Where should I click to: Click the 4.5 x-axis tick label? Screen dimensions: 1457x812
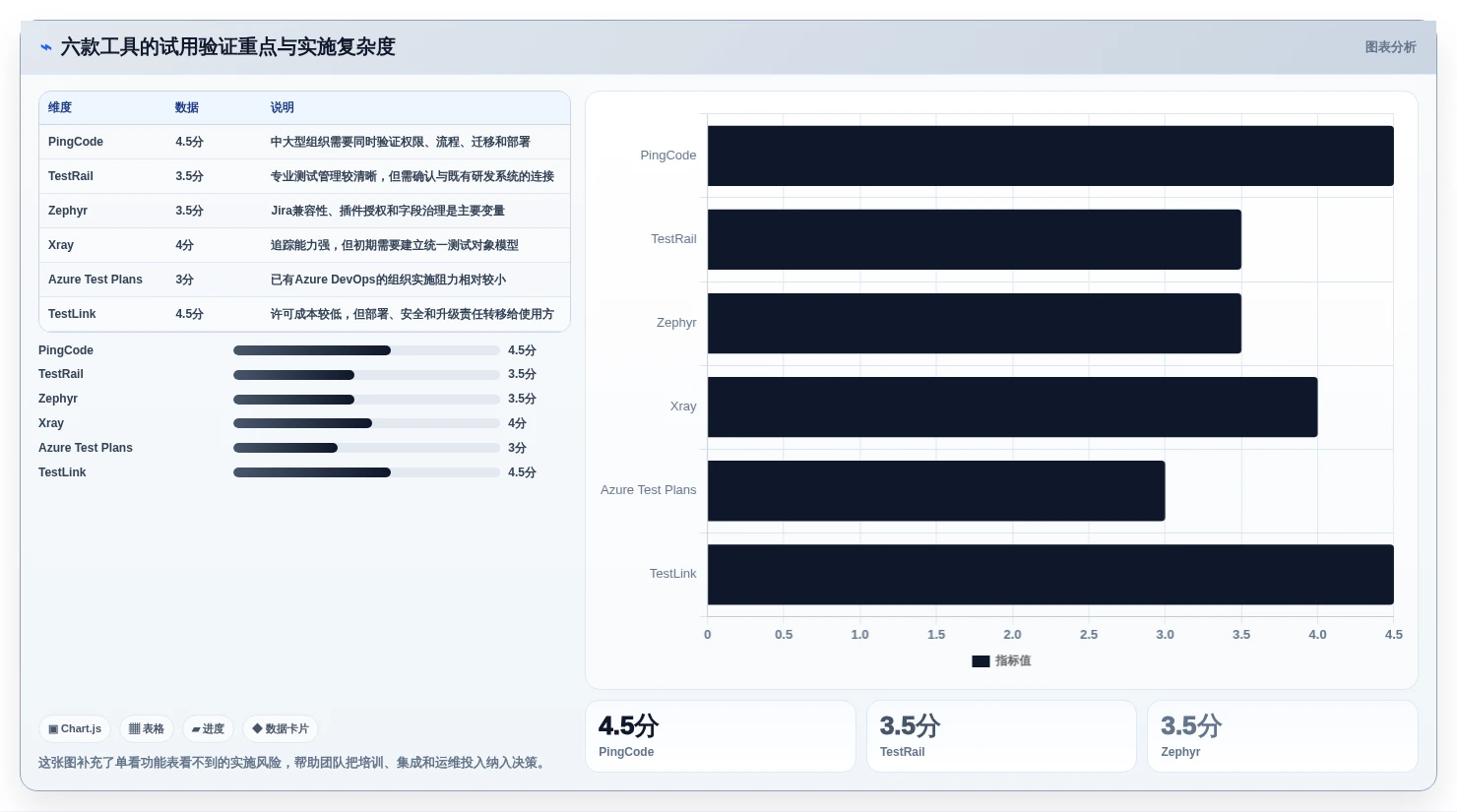[x=1394, y=635]
